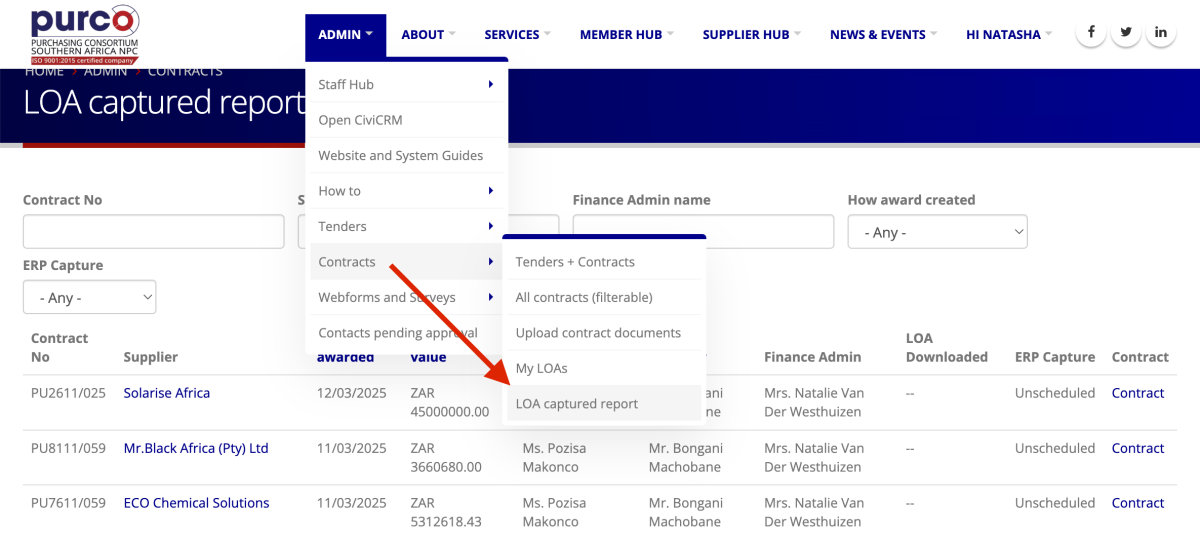This screenshot has width=1200, height=537.
Task: Click the Contract No input field
Action: coord(153,232)
